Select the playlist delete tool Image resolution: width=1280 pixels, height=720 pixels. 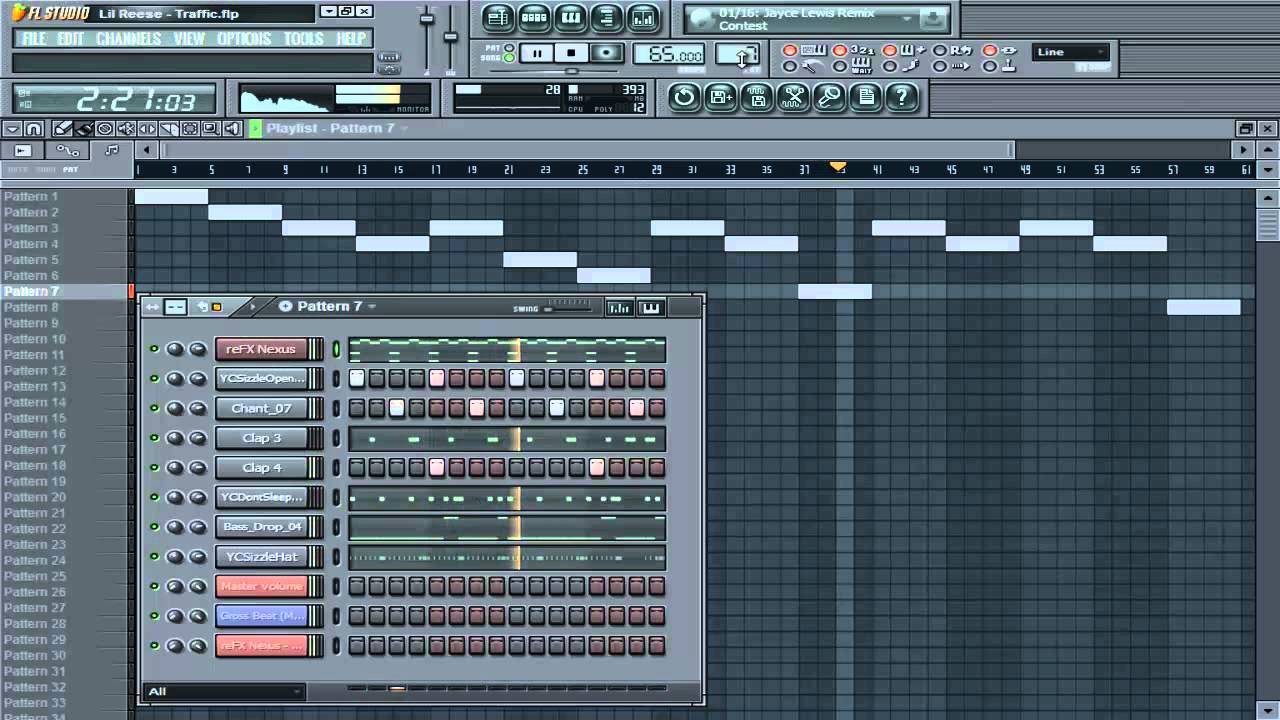(x=105, y=129)
